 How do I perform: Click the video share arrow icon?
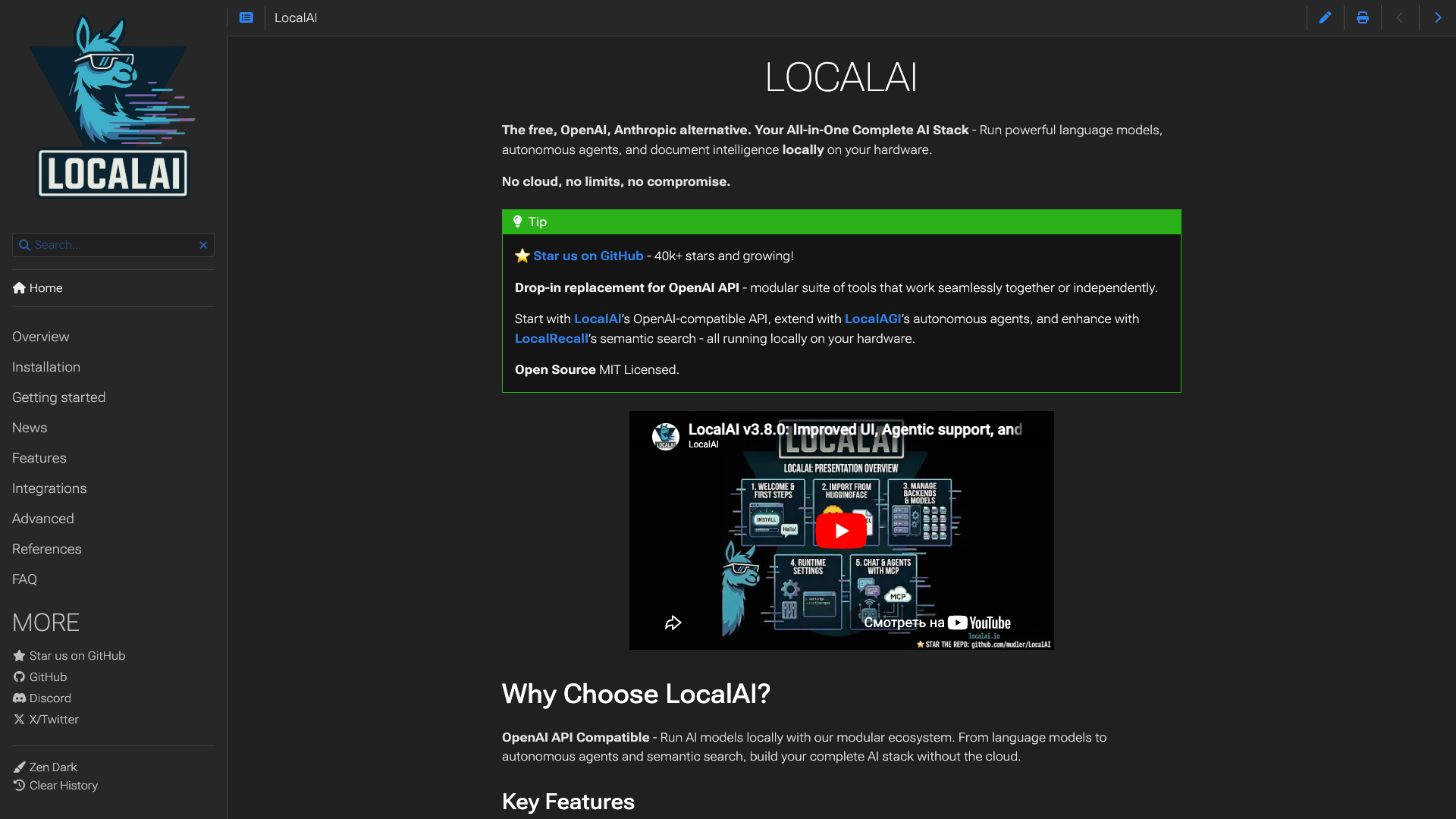pos(673,623)
